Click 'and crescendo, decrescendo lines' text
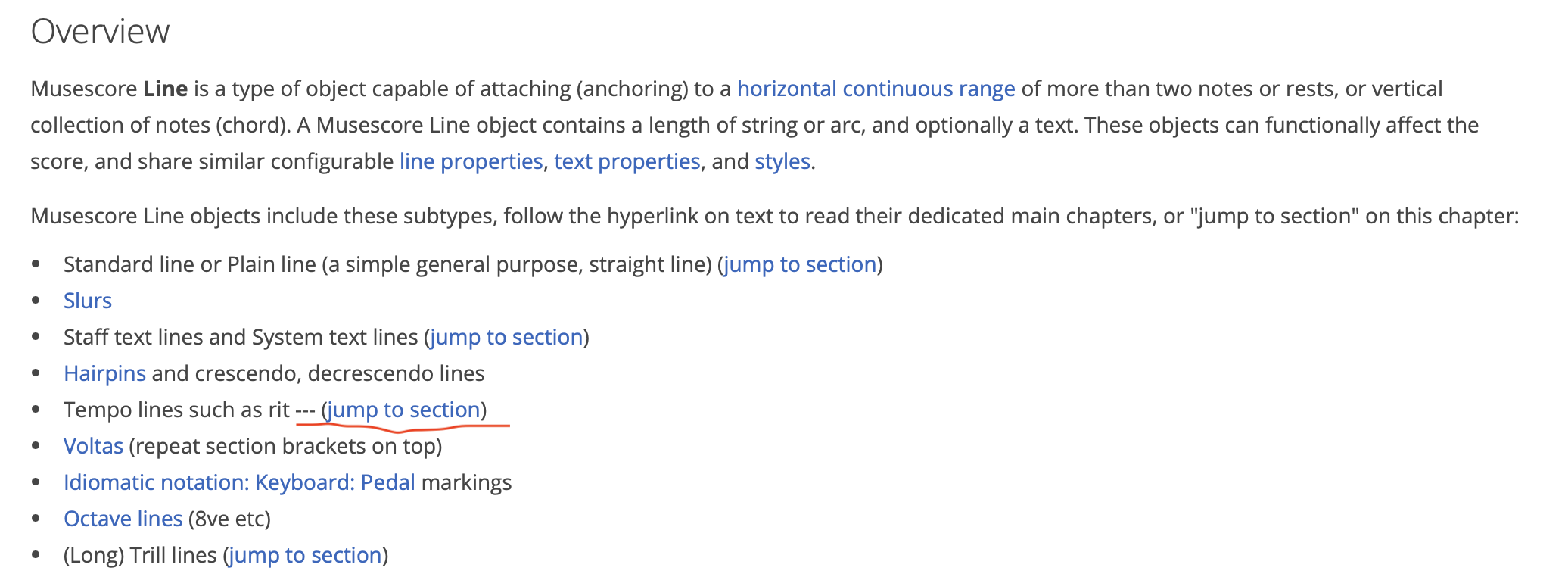1568x577 pixels. [318, 374]
